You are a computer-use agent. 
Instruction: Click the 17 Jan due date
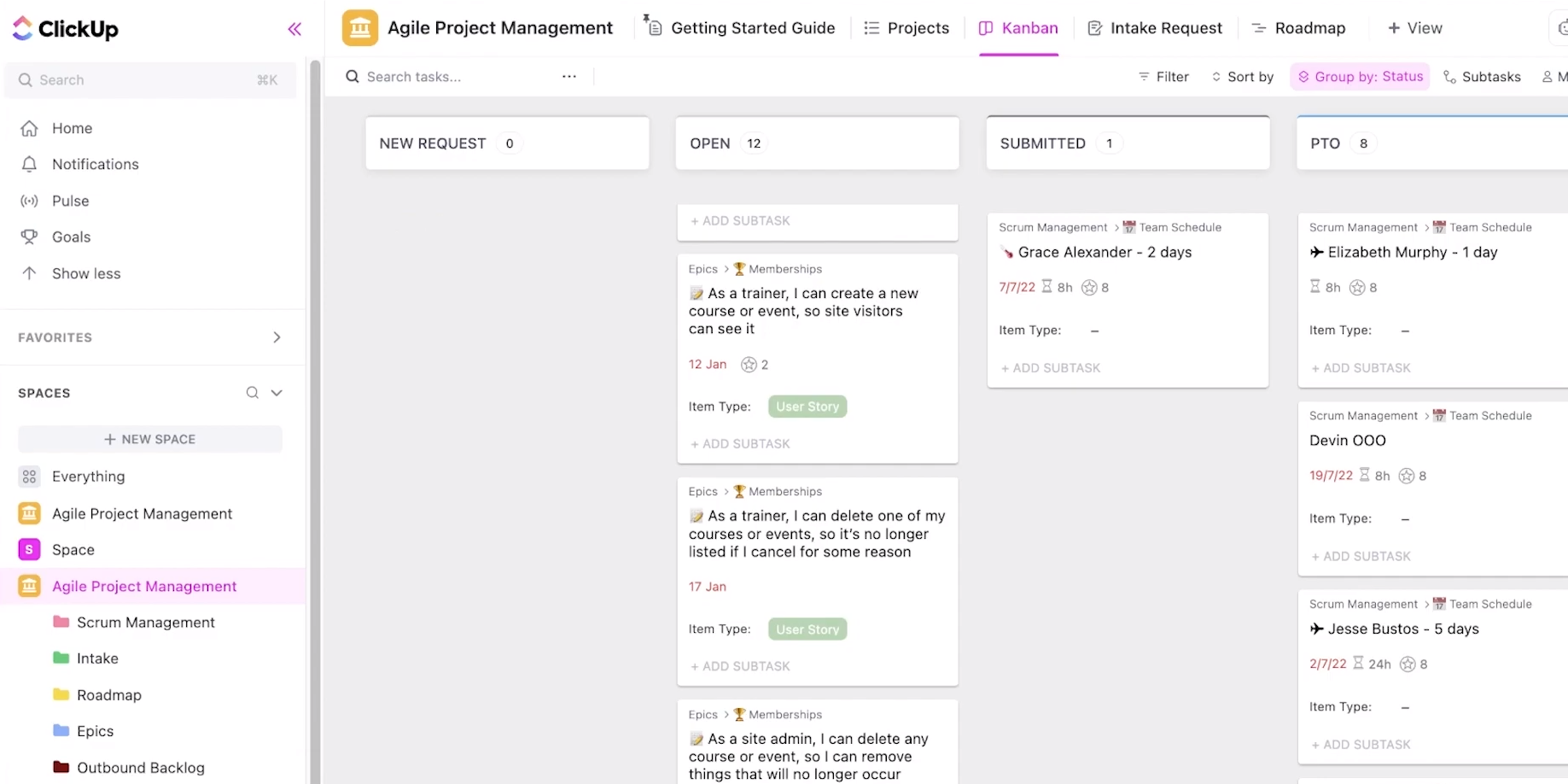point(708,587)
